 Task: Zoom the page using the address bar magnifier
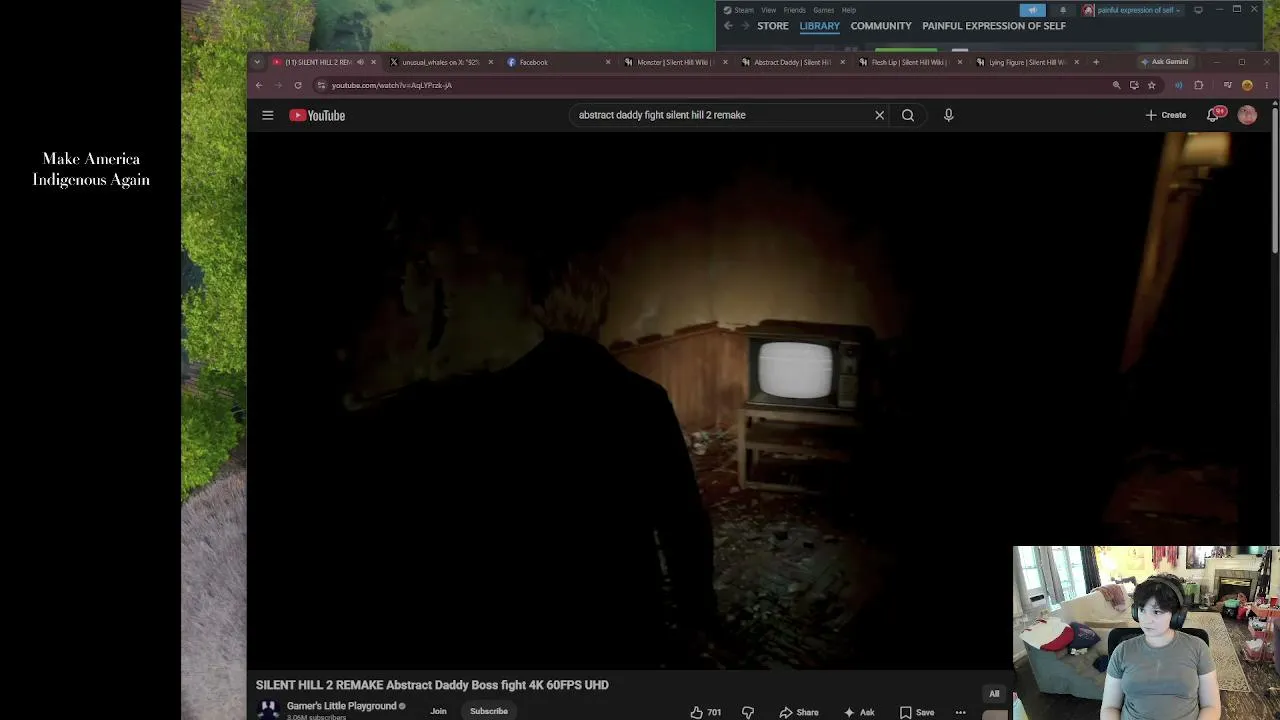1116,85
